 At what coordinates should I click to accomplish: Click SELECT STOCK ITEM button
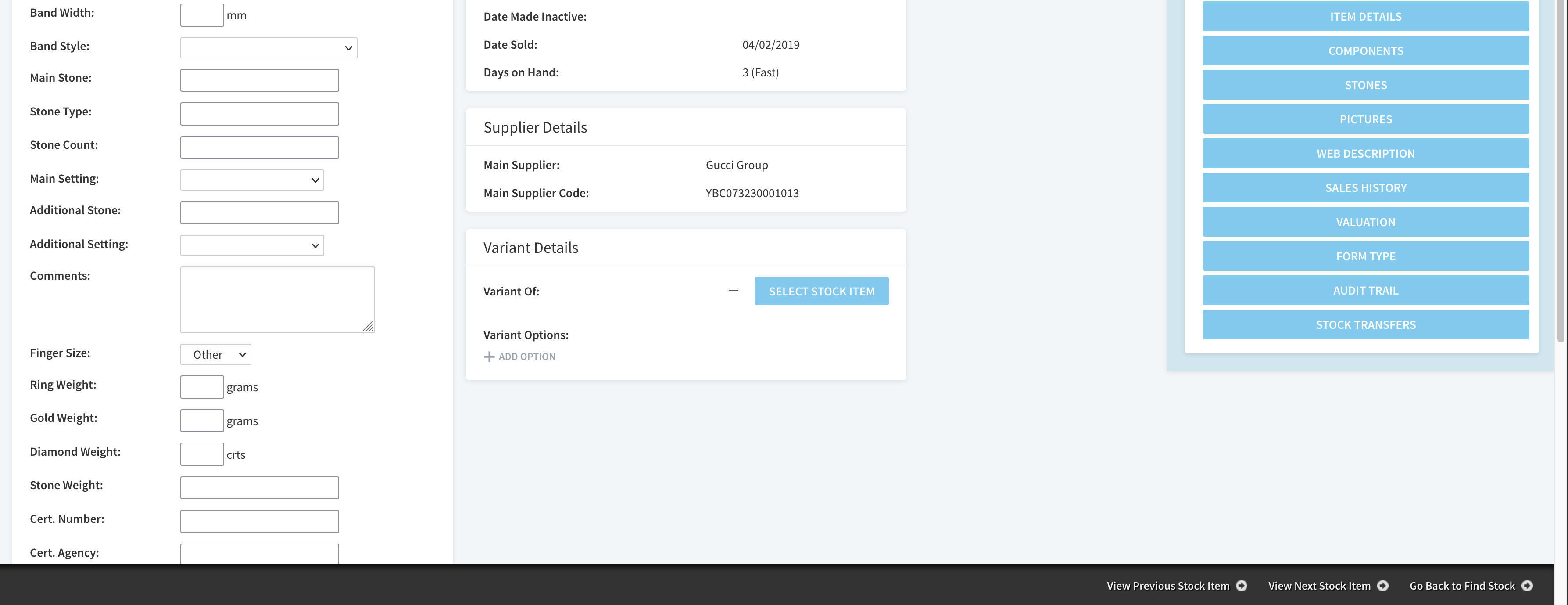point(821,291)
